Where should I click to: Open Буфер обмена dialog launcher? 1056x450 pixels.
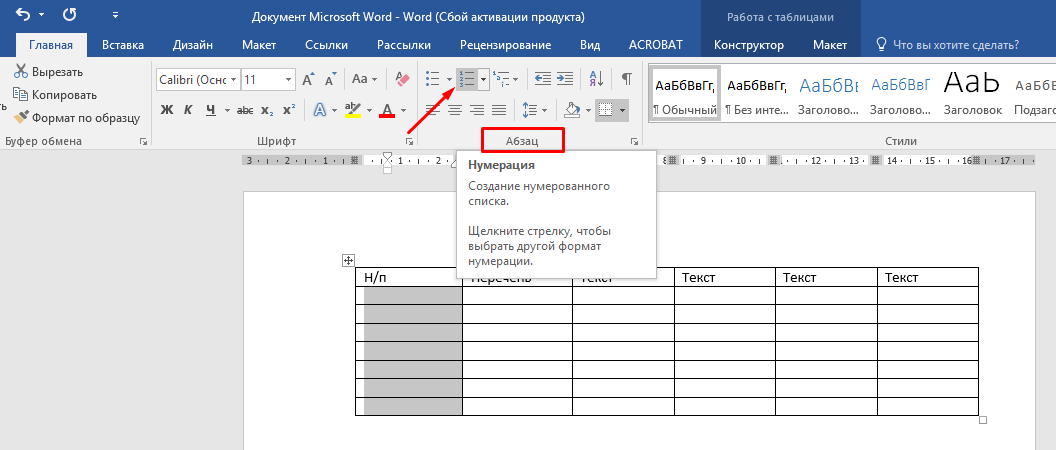tap(143, 141)
